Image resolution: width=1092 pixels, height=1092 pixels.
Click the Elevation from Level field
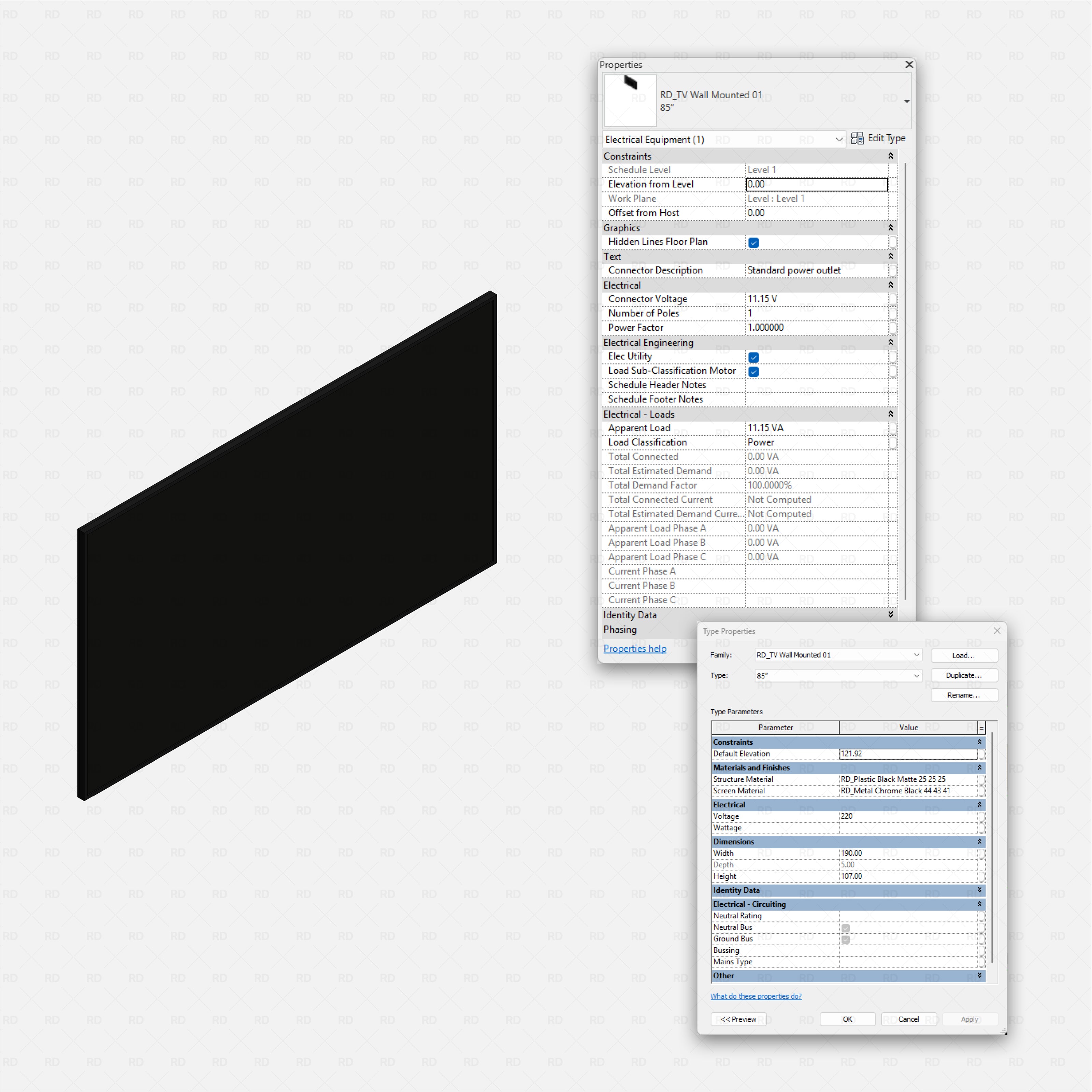coord(816,184)
